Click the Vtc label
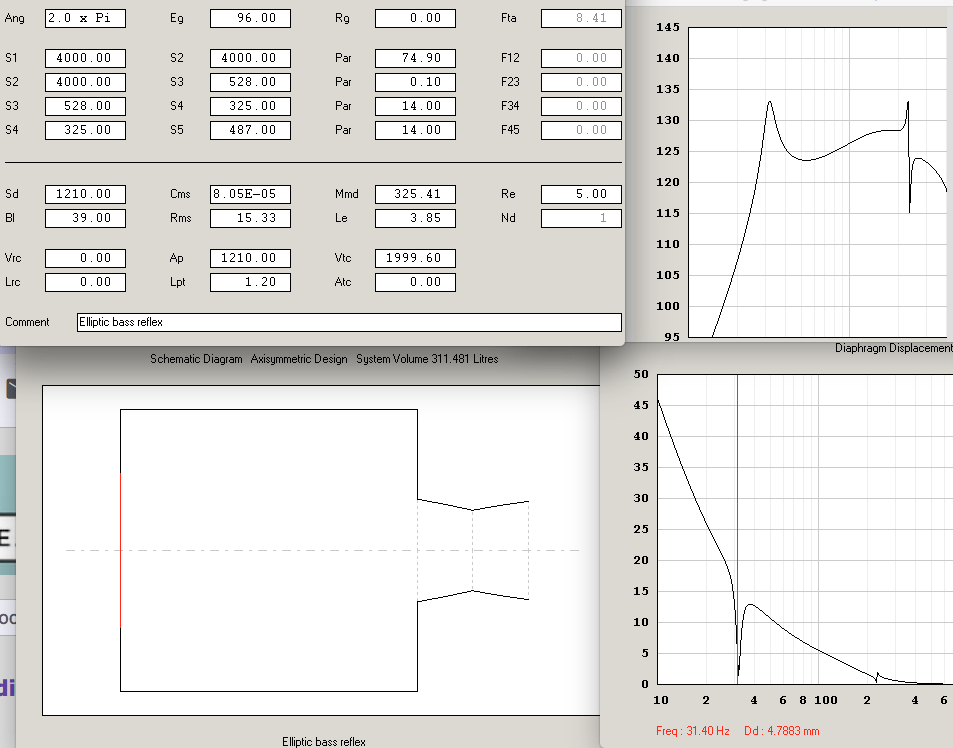 pyautogui.click(x=343, y=258)
